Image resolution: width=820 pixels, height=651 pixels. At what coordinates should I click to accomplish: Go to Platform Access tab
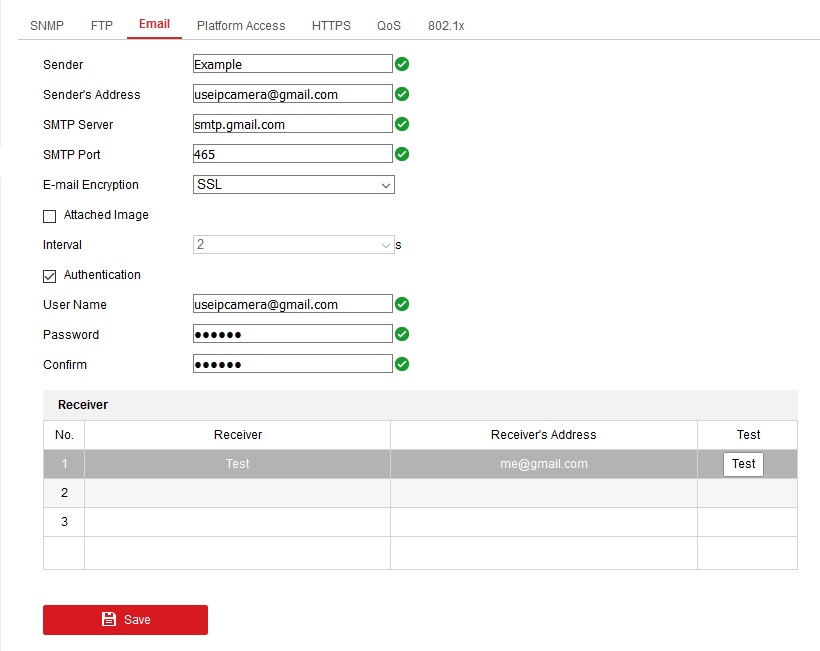click(241, 26)
